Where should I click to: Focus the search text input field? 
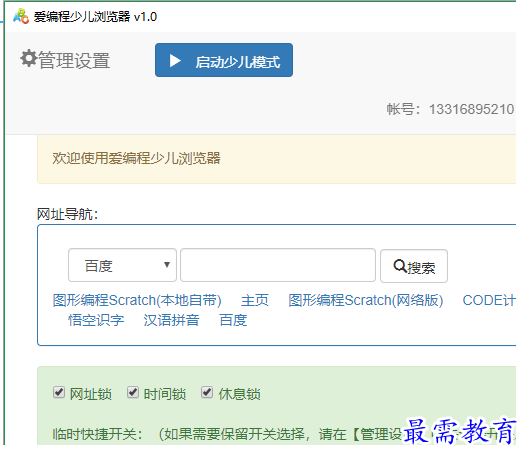[x=278, y=265]
